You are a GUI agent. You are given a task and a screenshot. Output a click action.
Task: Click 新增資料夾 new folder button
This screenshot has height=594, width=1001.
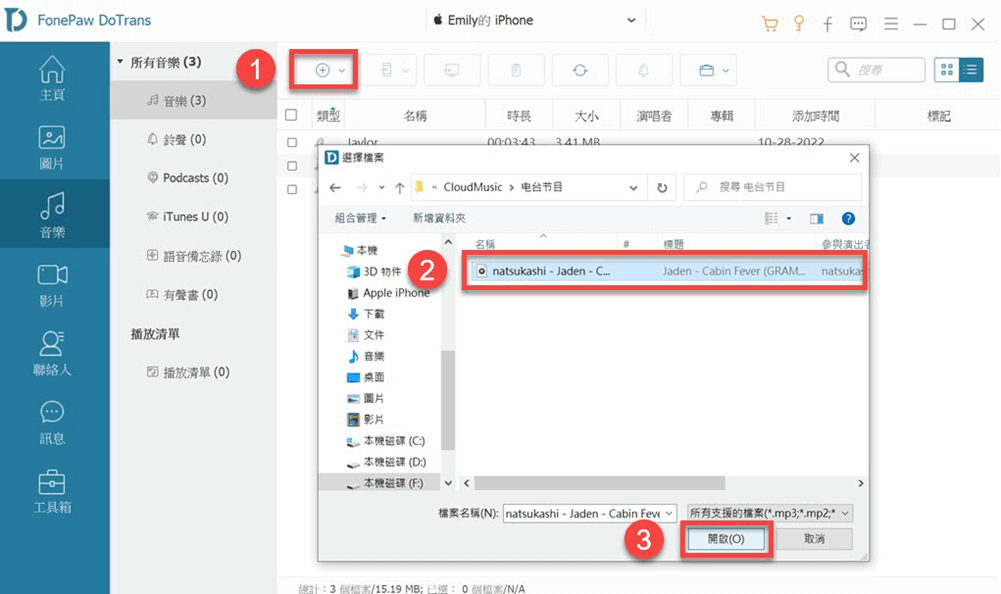pyautogui.click(x=439, y=218)
